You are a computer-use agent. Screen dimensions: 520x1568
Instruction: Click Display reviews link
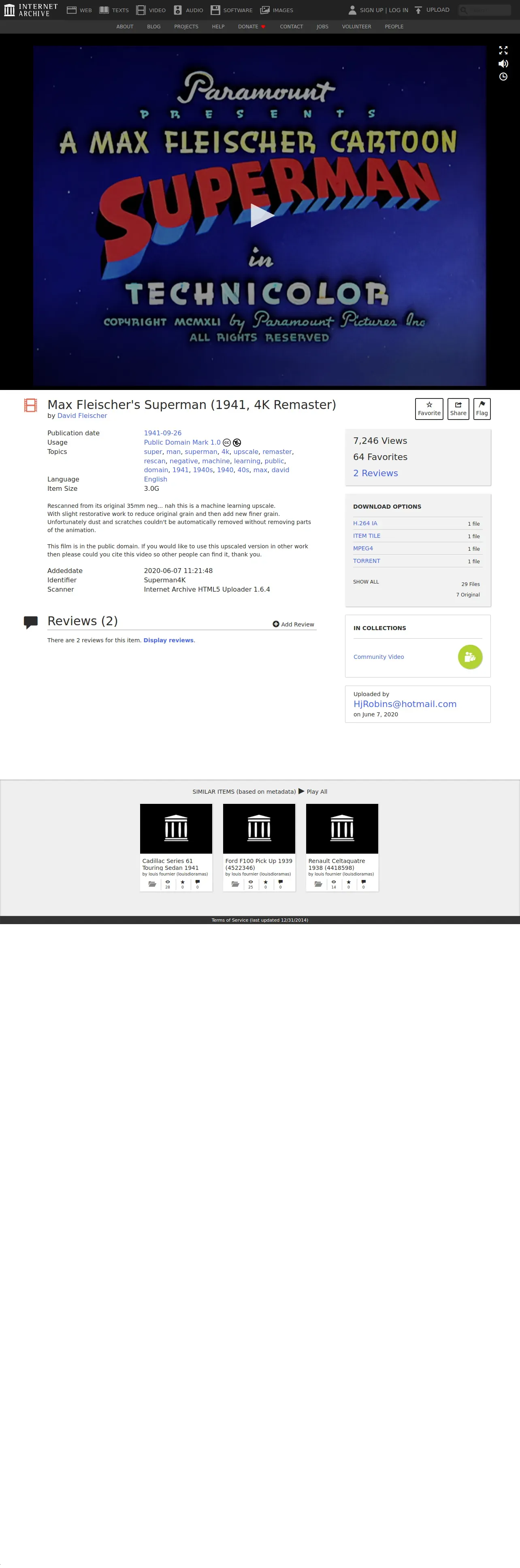(168, 640)
